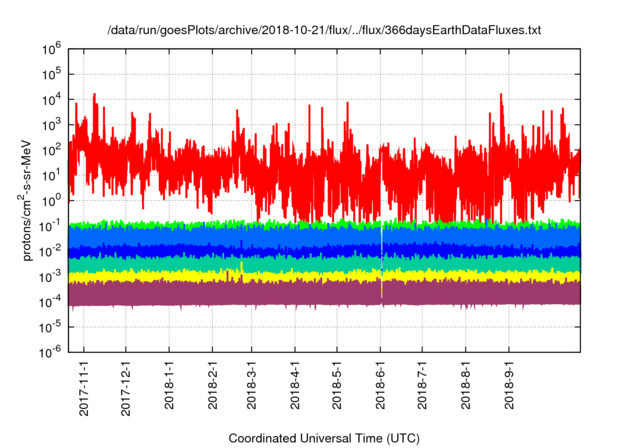
Task: Click the 10^-4 y-axis tick label
Action: click(x=50, y=302)
